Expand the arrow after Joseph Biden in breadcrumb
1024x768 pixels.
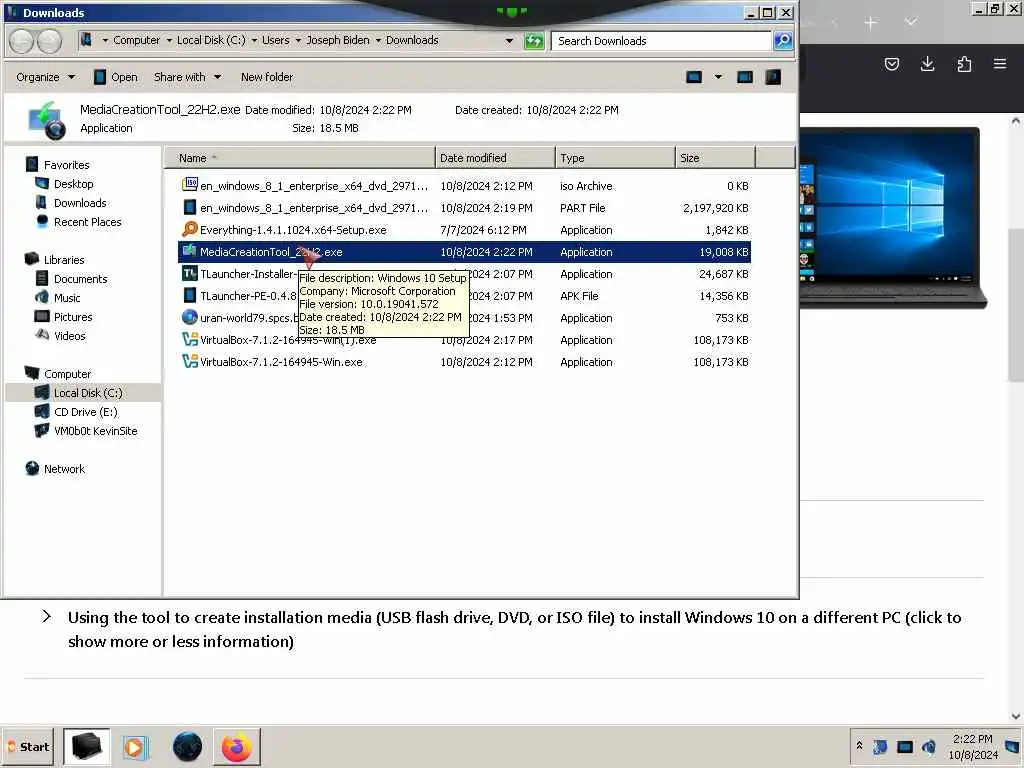[378, 40]
